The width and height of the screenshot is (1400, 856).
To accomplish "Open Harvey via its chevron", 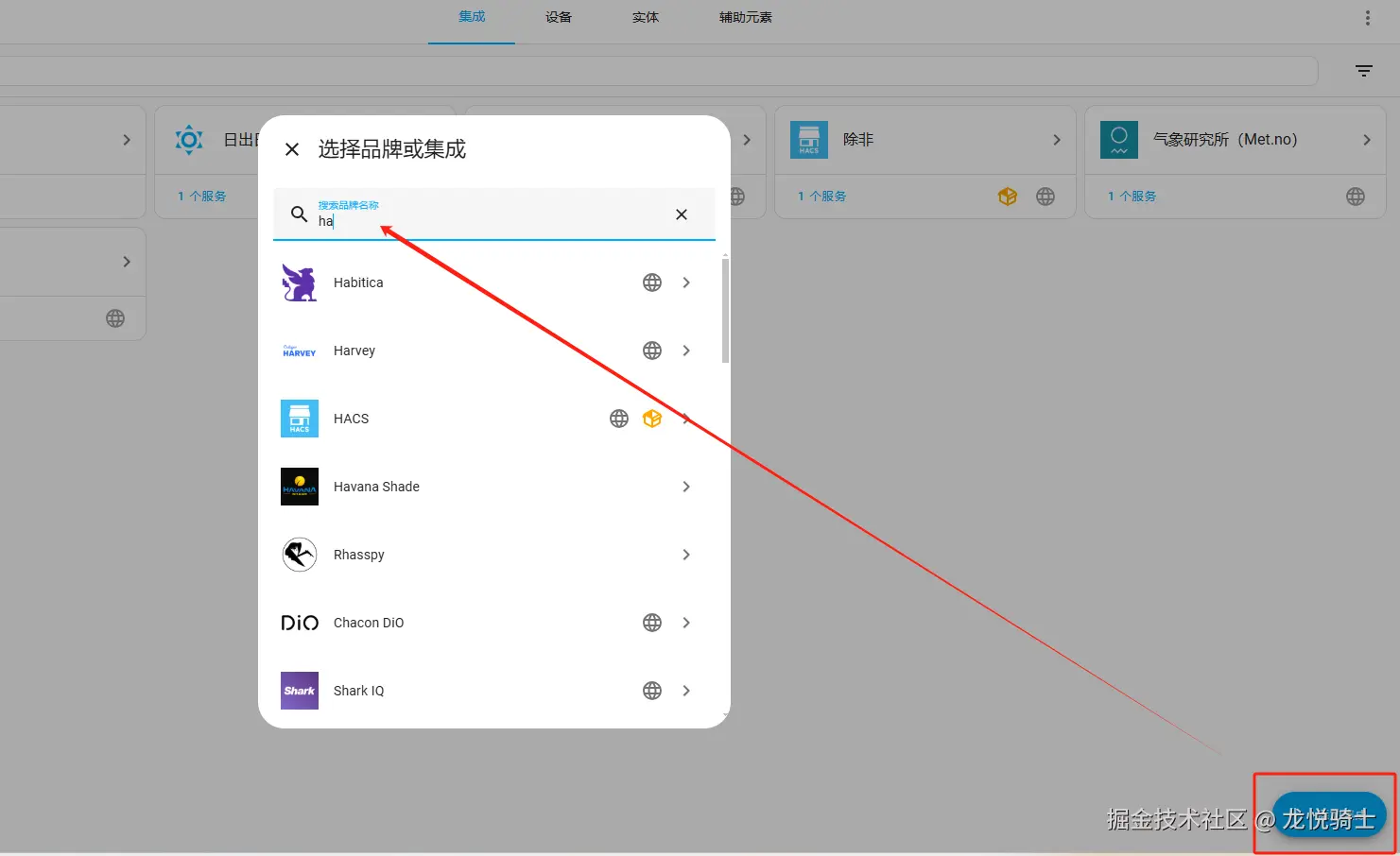I will point(686,351).
